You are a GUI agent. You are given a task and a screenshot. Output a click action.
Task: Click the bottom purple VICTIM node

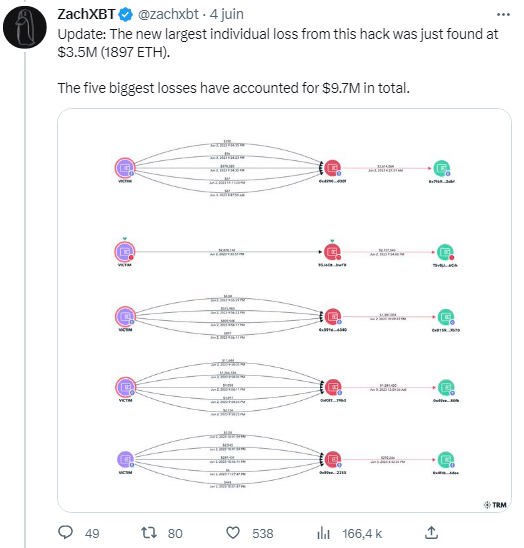tap(125, 459)
